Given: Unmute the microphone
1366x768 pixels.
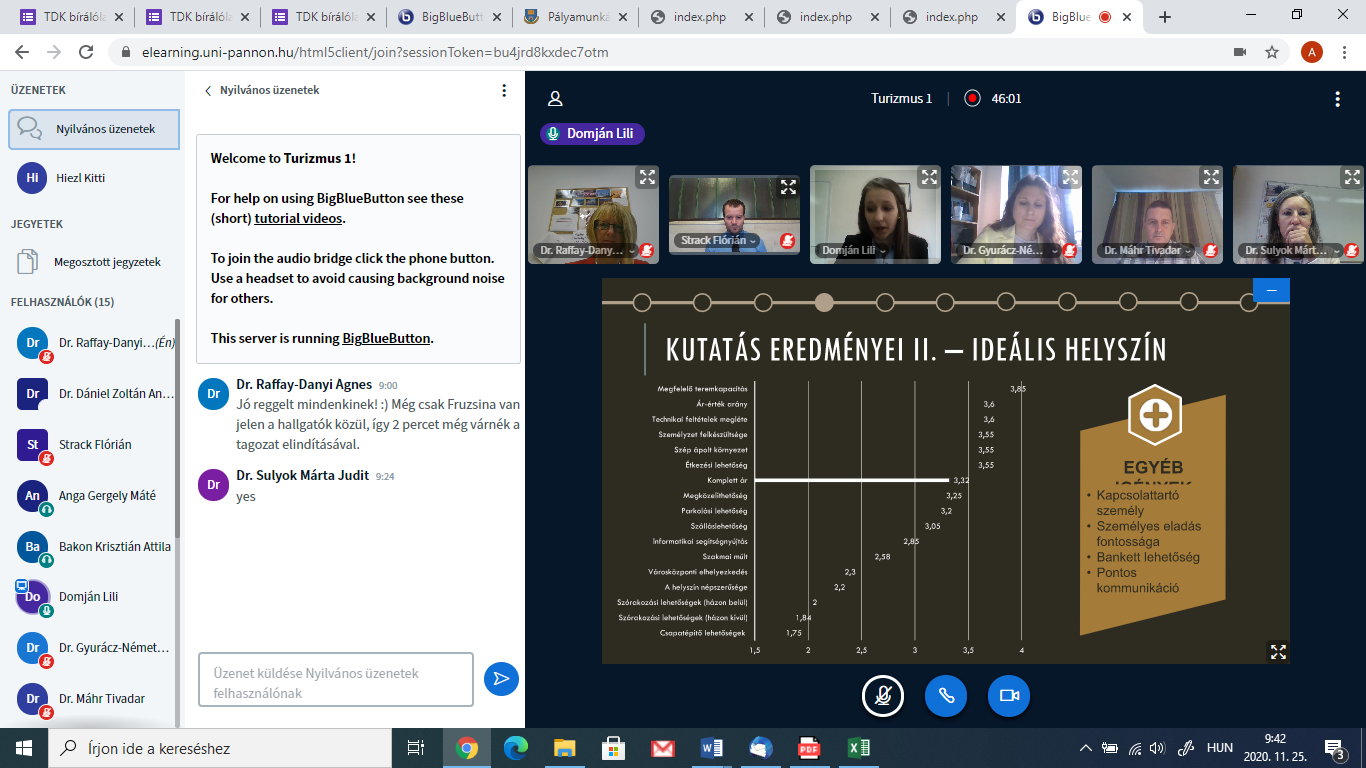Looking at the screenshot, I should [882, 696].
